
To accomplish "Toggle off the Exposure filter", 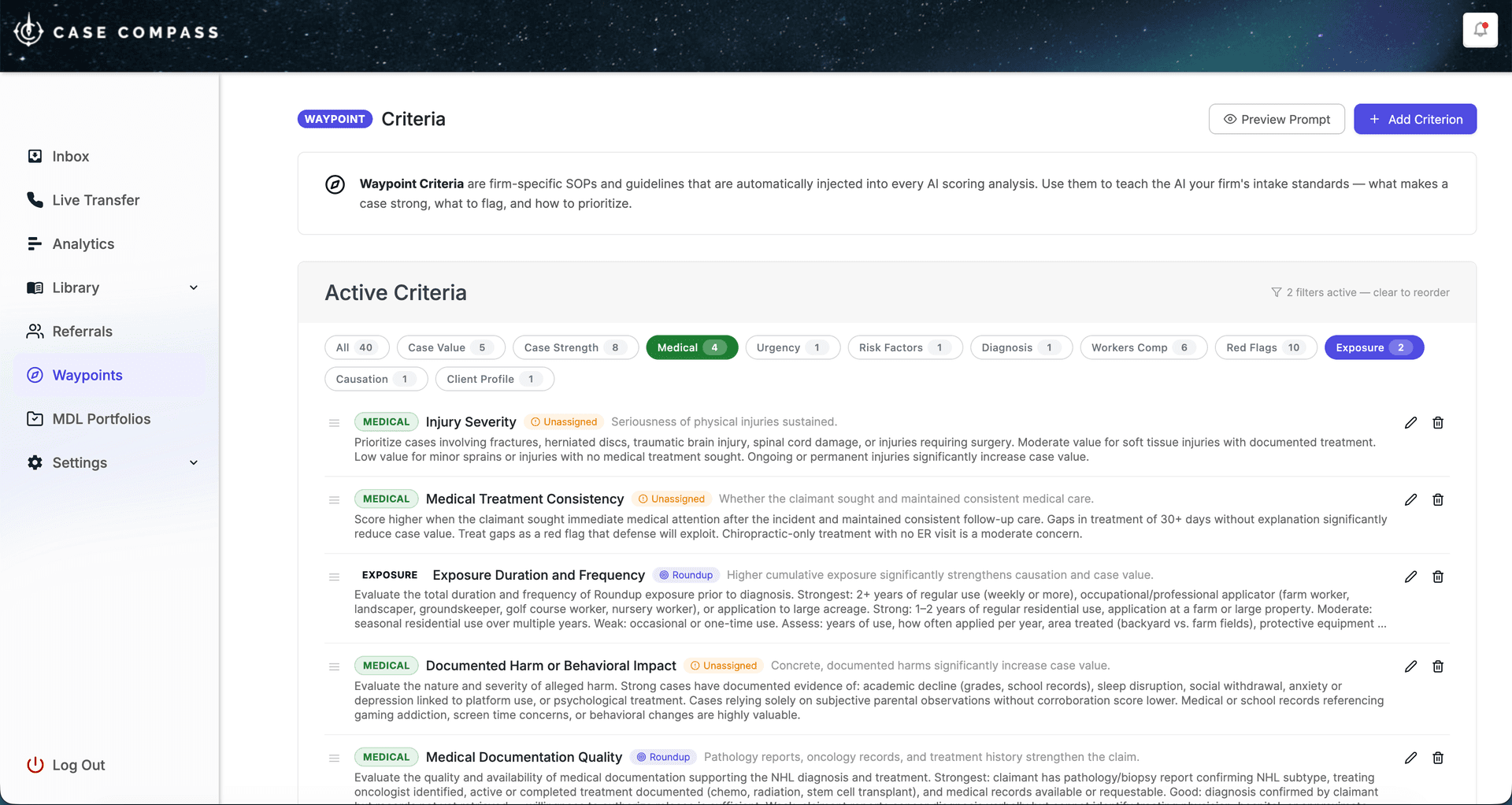I will pos(1373,347).
